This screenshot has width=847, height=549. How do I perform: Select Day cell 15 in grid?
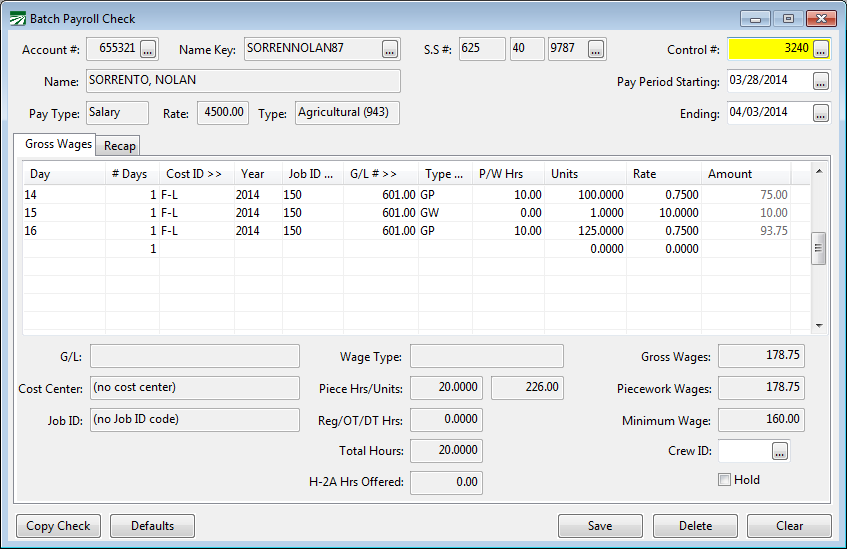point(64,213)
